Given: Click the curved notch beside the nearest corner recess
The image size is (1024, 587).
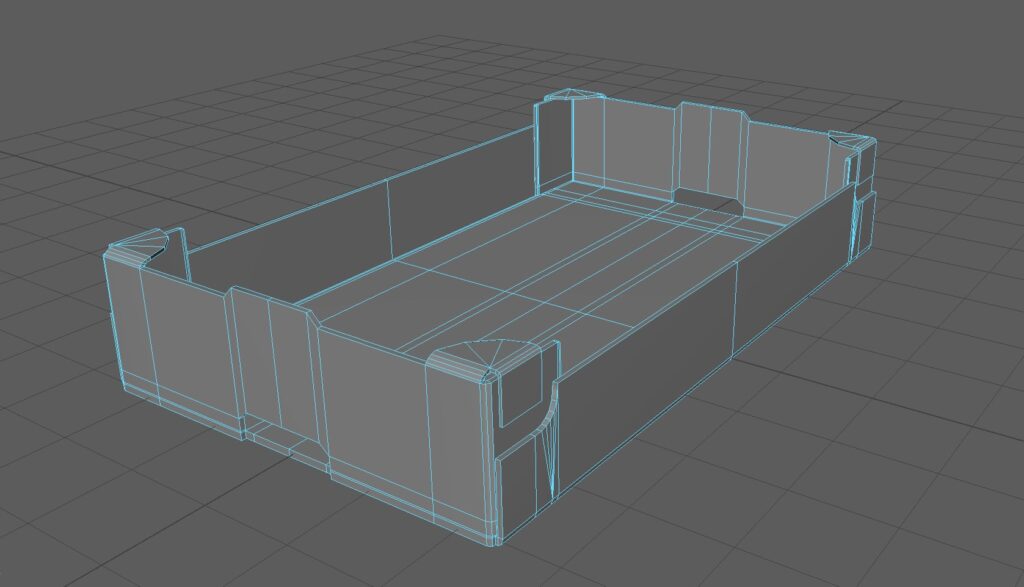Looking at the screenshot, I should [545, 408].
